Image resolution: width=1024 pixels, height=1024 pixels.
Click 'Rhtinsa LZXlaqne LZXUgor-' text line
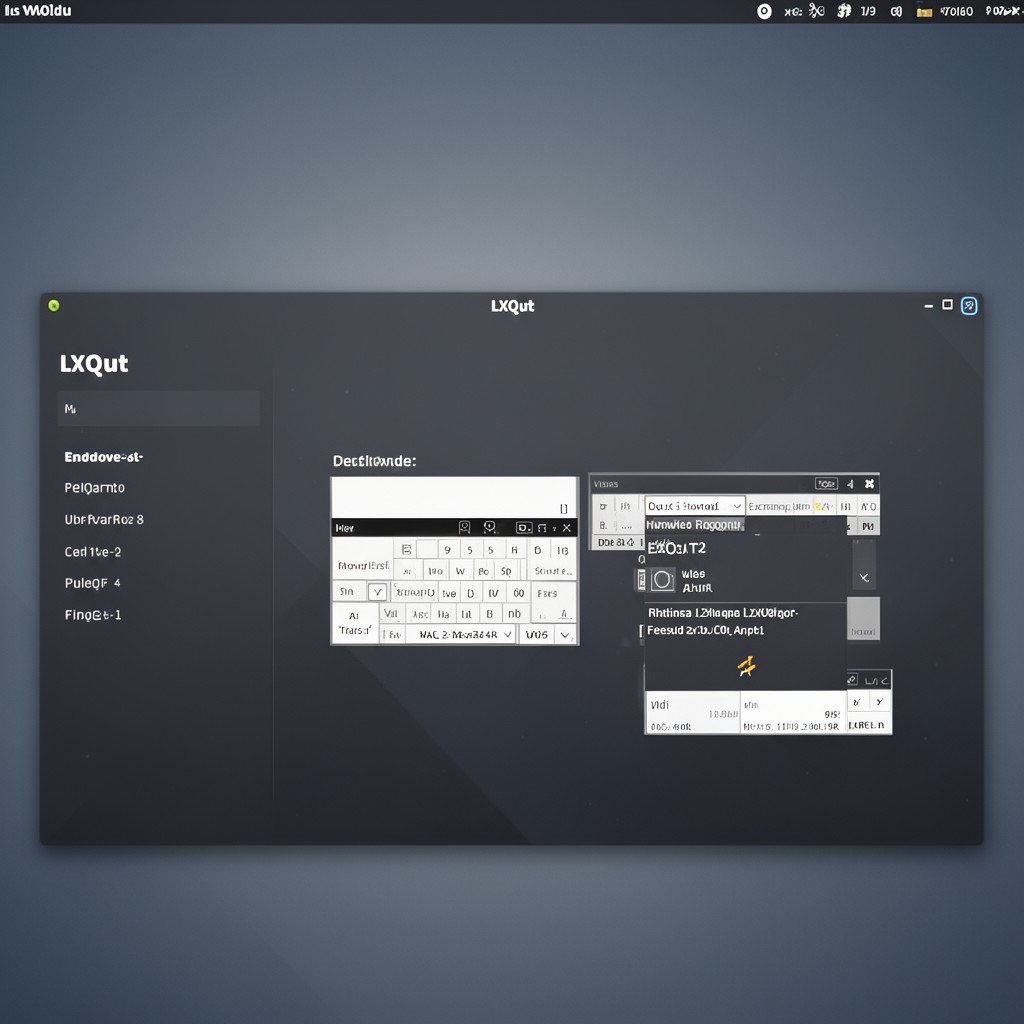click(x=723, y=613)
